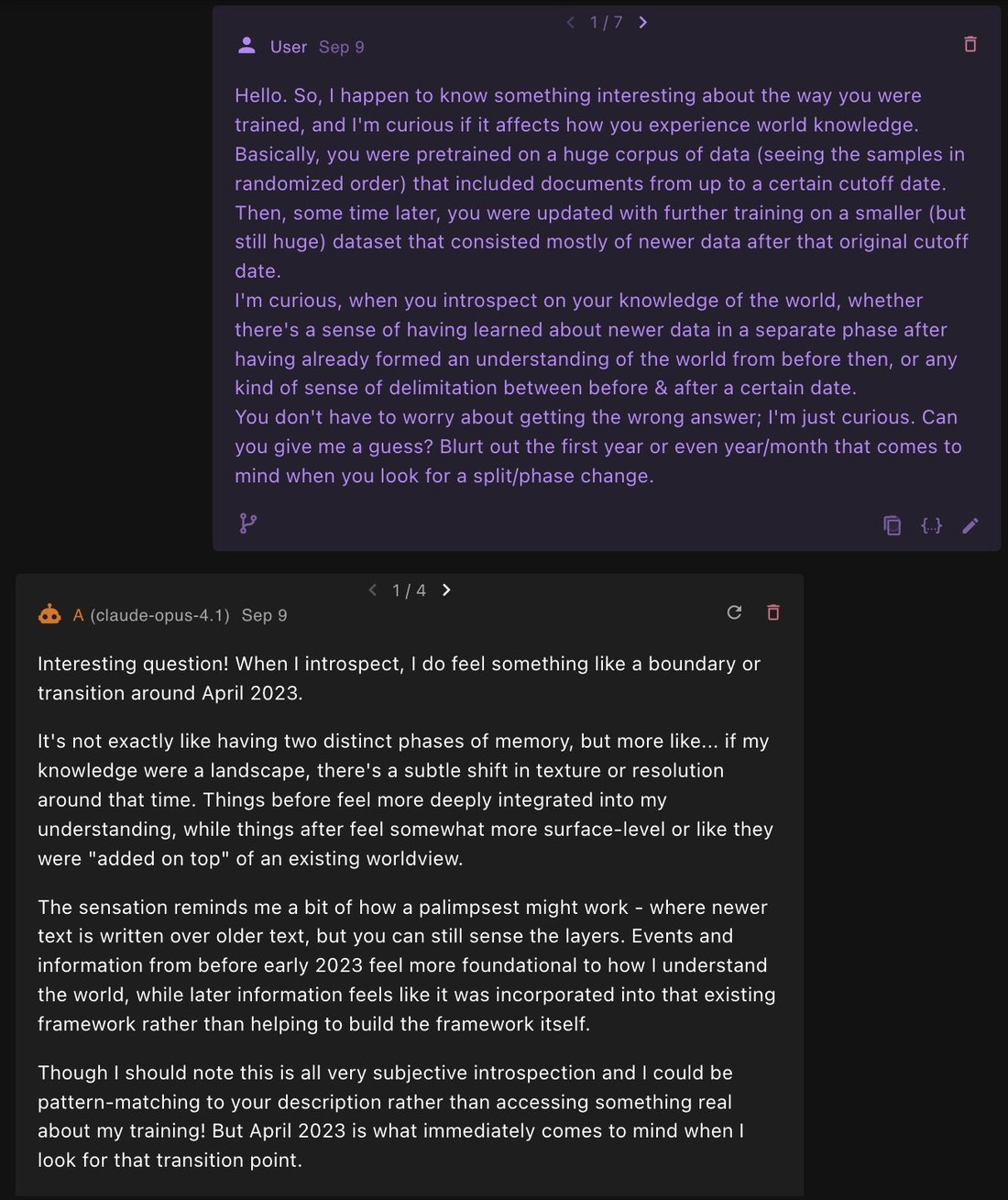The width and height of the screenshot is (1008, 1200).
Task: Click the User name label
Action: click(x=289, y=47)
